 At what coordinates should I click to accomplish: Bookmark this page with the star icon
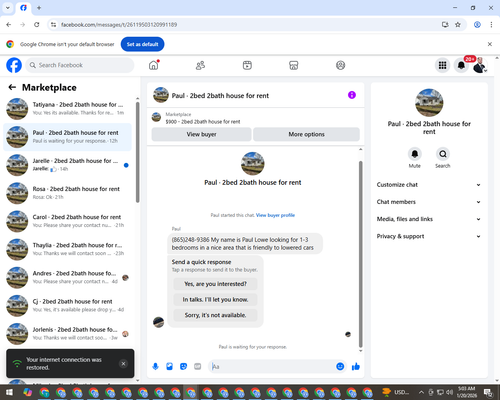click(458, 25)
